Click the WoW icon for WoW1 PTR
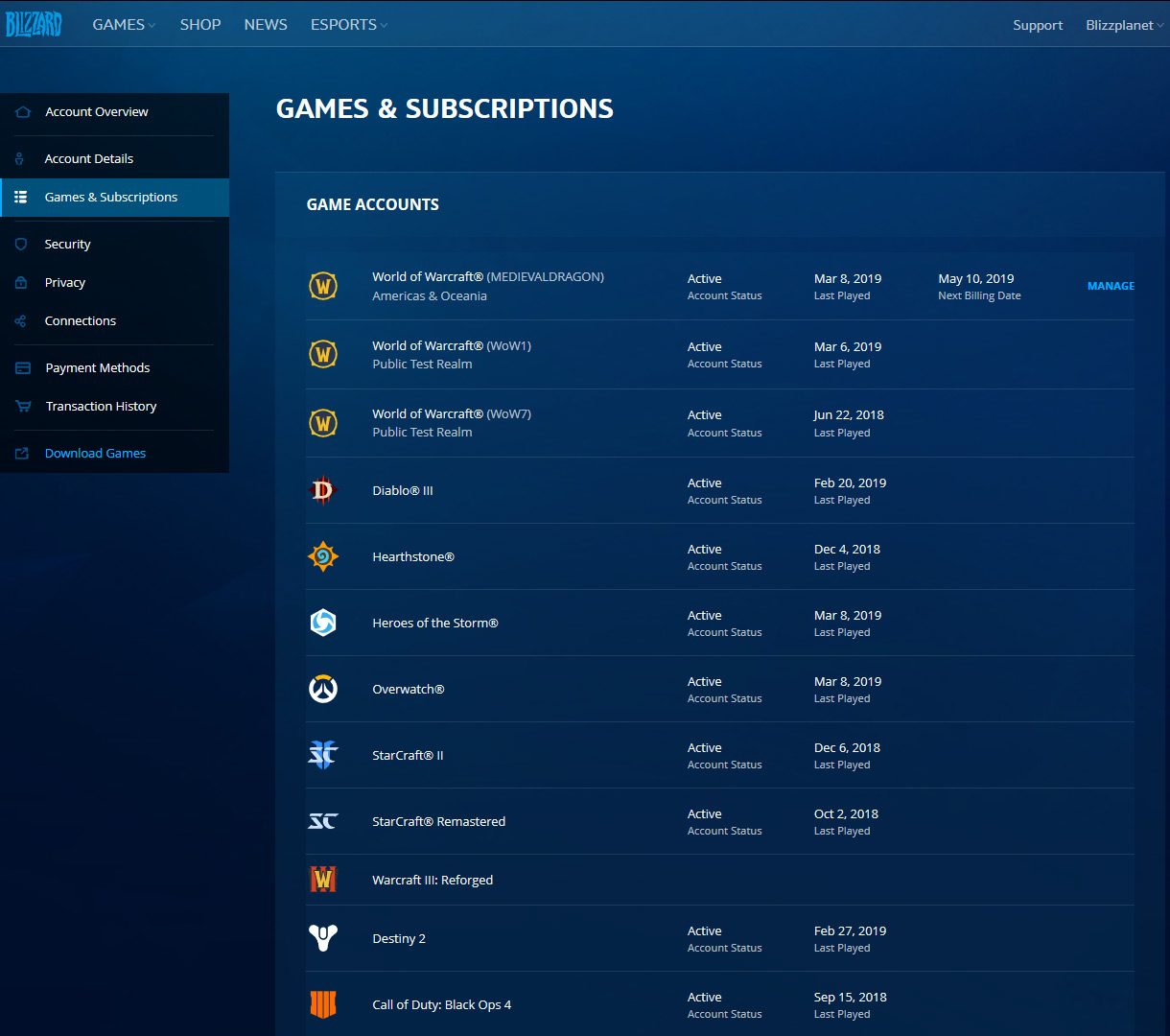 [x=323, y=354]
